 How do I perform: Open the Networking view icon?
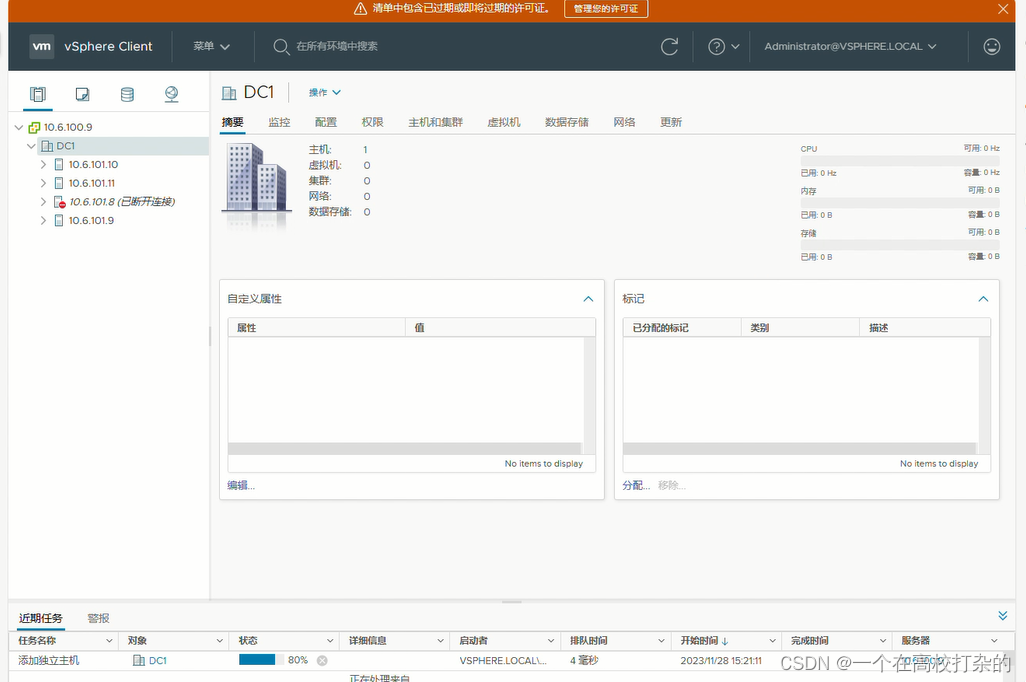click(171, 94)
